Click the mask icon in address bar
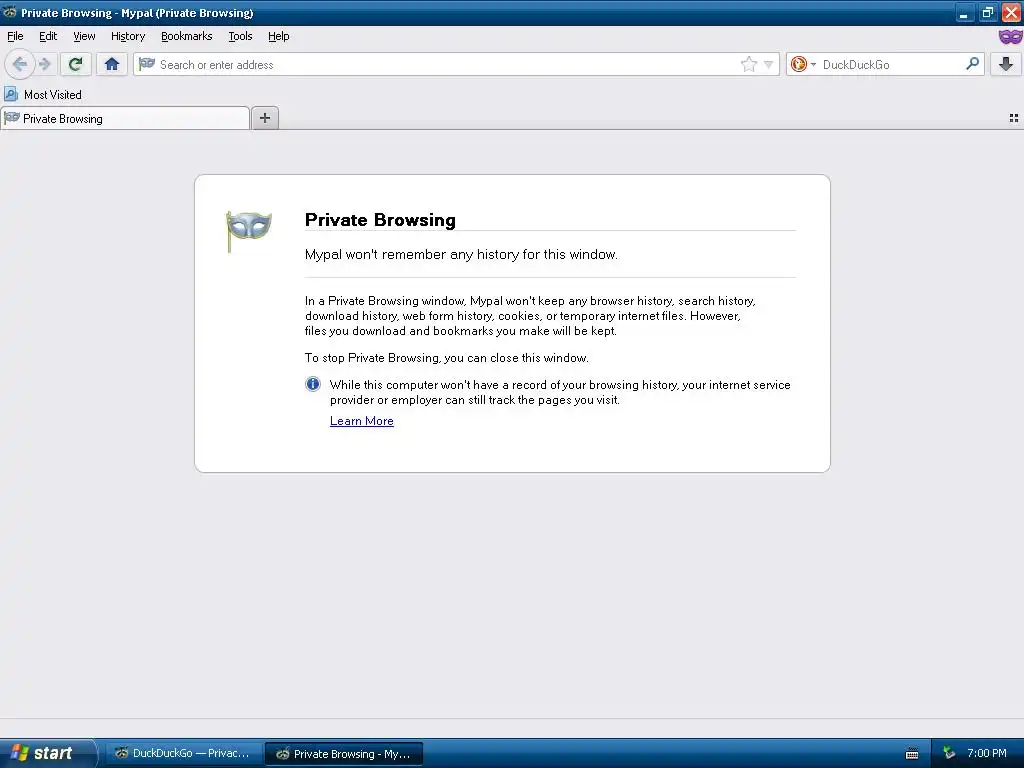This screenshot has width=1024, height=768. (147, 63)
